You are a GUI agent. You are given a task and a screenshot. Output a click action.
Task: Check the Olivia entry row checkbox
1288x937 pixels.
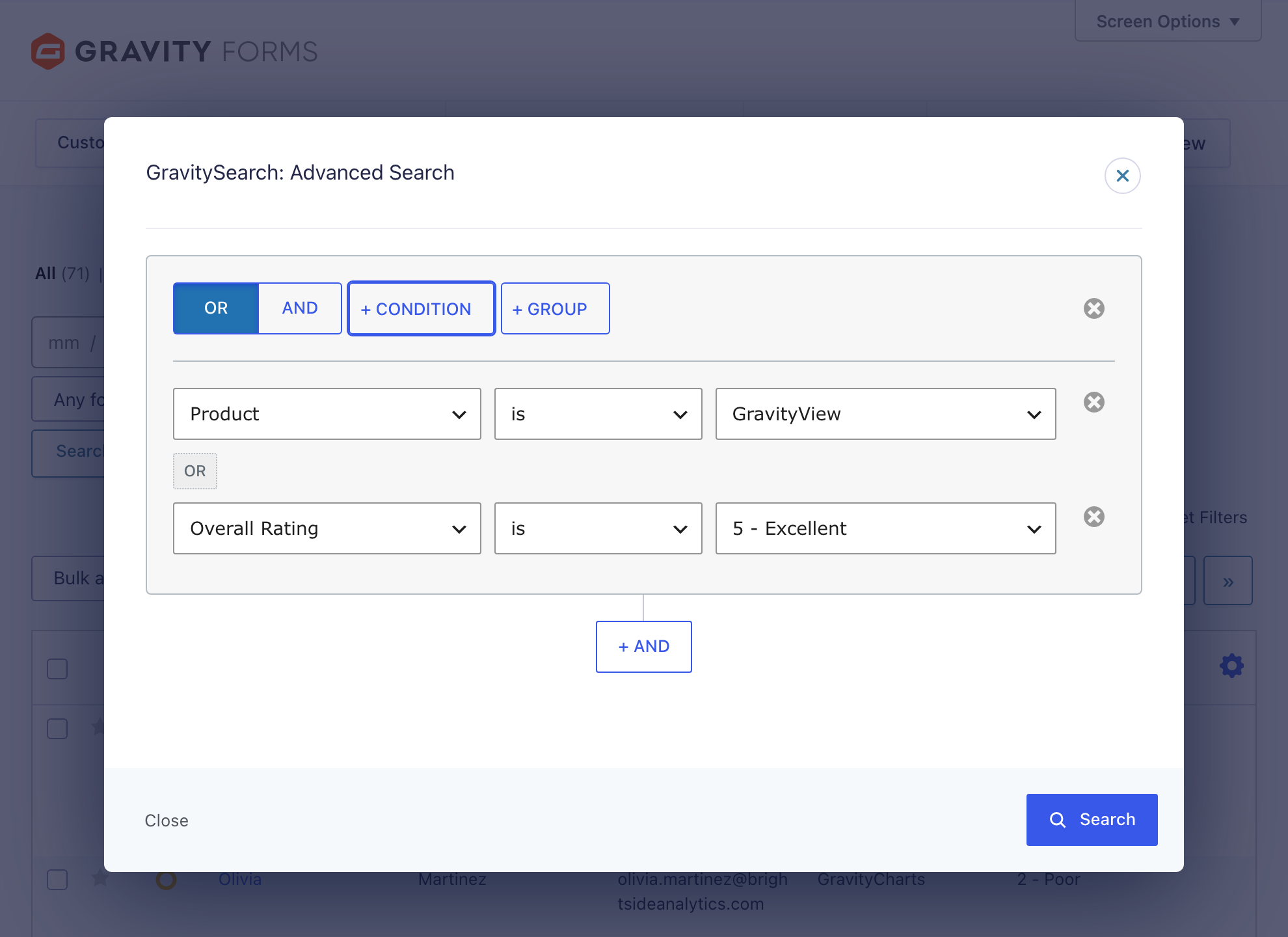57,880
